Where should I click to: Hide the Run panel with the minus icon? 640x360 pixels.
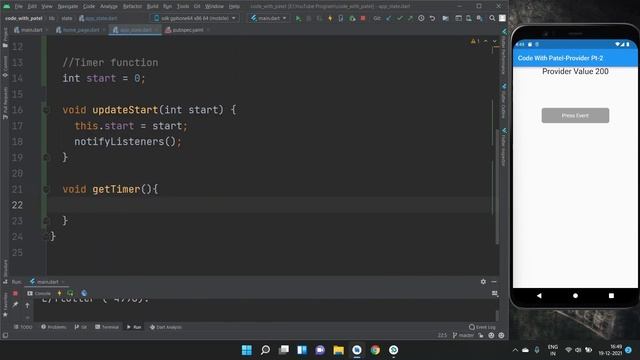point(494,282)
